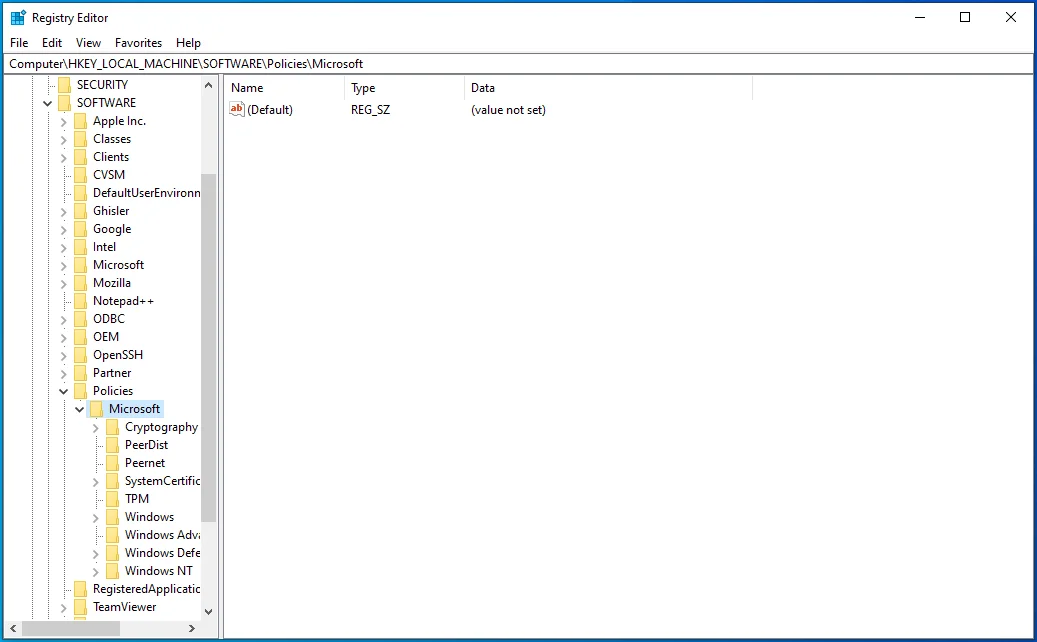Expand the Google key
Screen dimensions: 1037x642
tap(63, 229)
